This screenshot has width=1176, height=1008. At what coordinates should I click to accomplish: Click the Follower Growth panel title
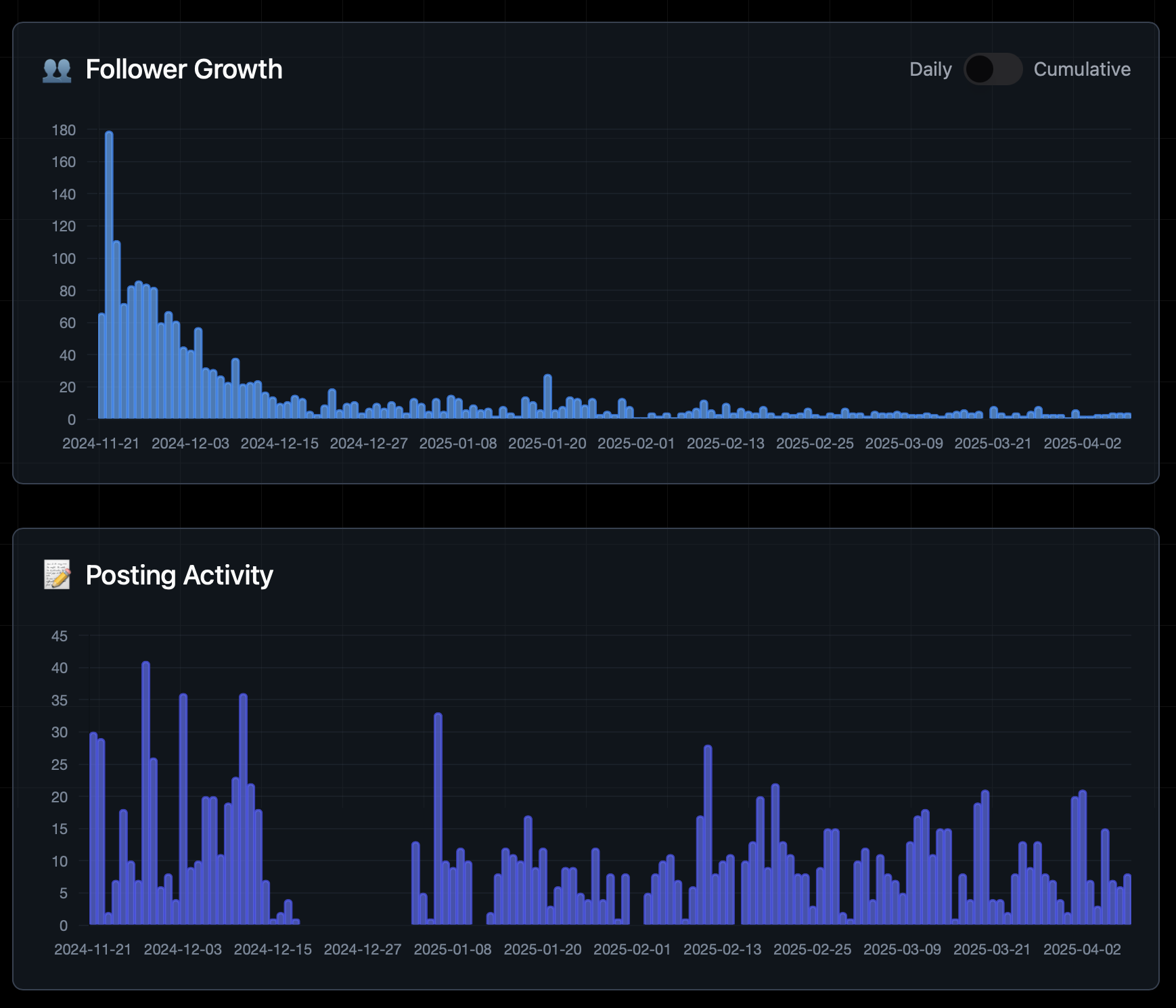[x=183, y=69]
